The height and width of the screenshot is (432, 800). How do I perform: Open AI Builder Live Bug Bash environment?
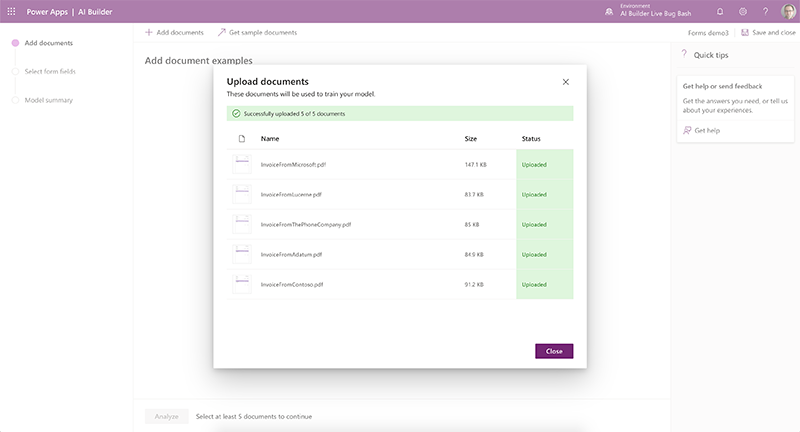tap(655, 13)
